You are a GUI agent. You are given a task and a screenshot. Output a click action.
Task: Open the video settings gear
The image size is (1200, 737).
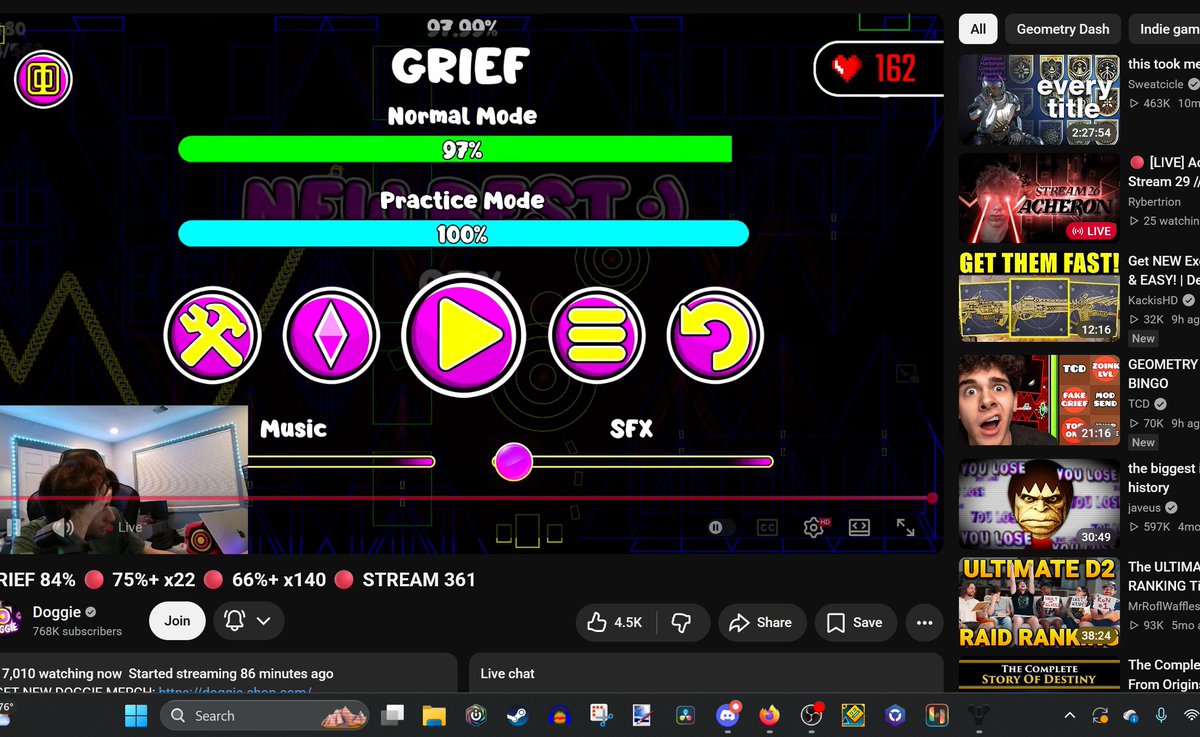(814, 527)
